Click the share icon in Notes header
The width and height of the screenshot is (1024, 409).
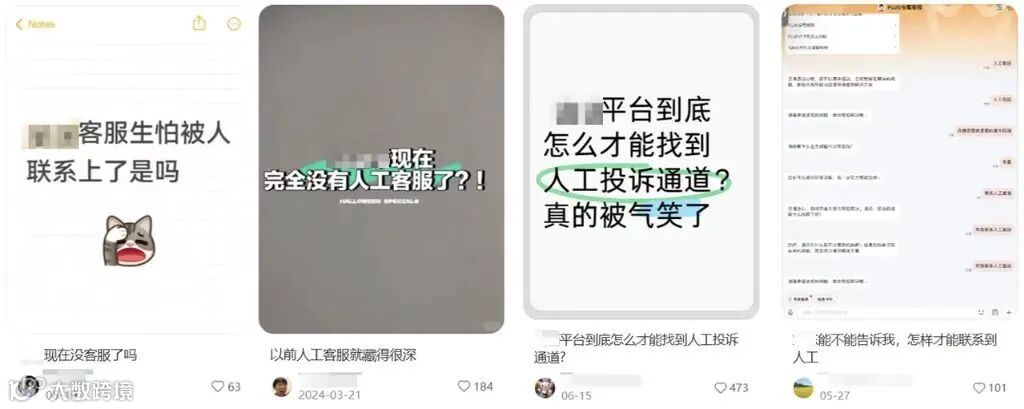pos(199,23)
